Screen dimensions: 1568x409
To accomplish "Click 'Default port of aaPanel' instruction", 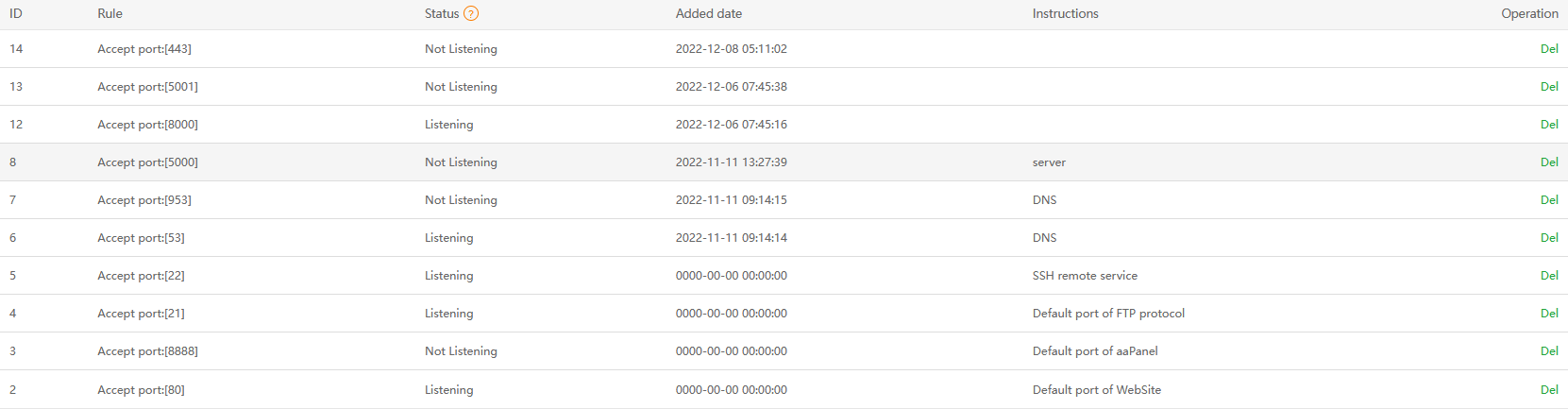I will (x=1094, y=351).
